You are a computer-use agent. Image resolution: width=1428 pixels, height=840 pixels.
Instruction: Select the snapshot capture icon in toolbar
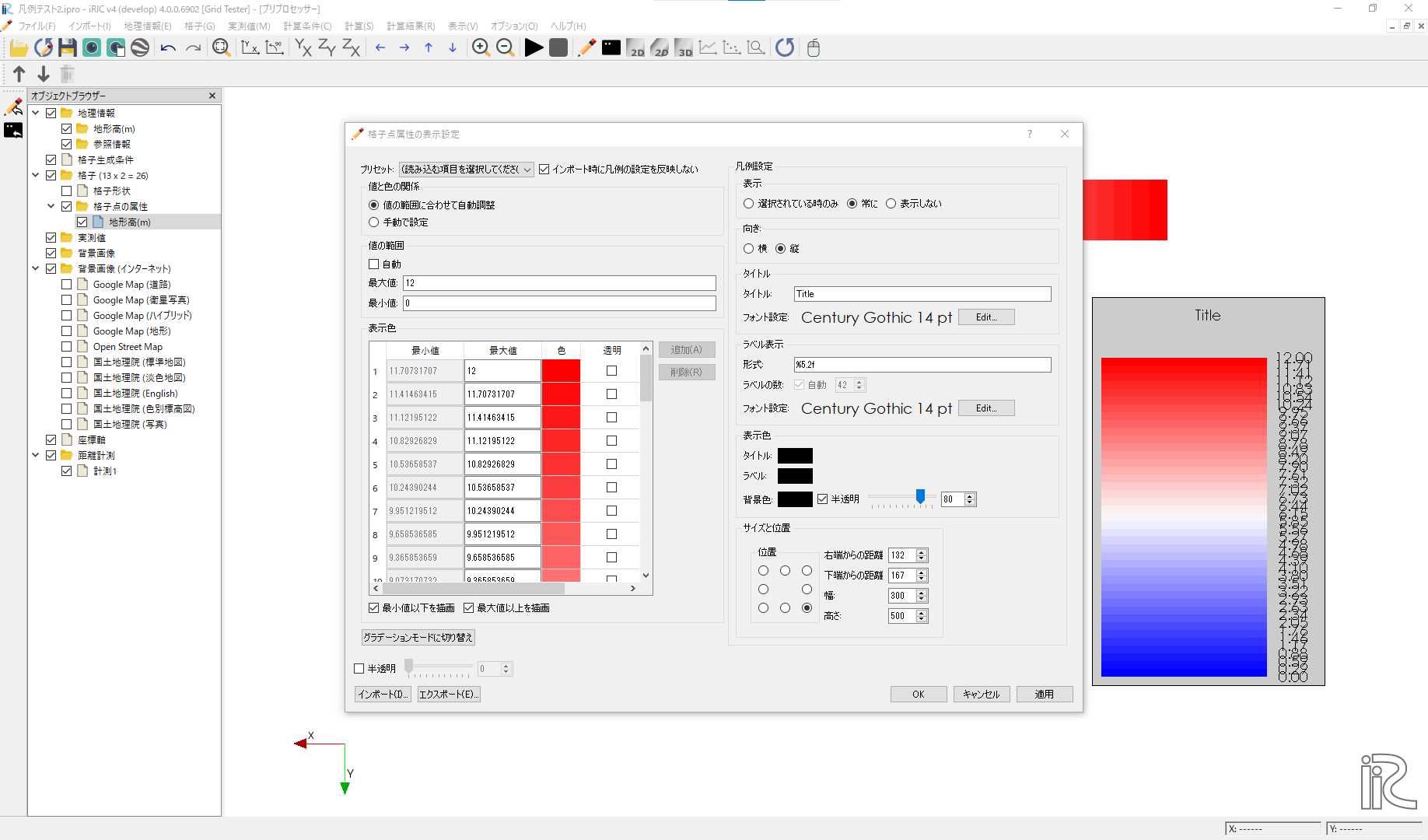pos(92,47)
